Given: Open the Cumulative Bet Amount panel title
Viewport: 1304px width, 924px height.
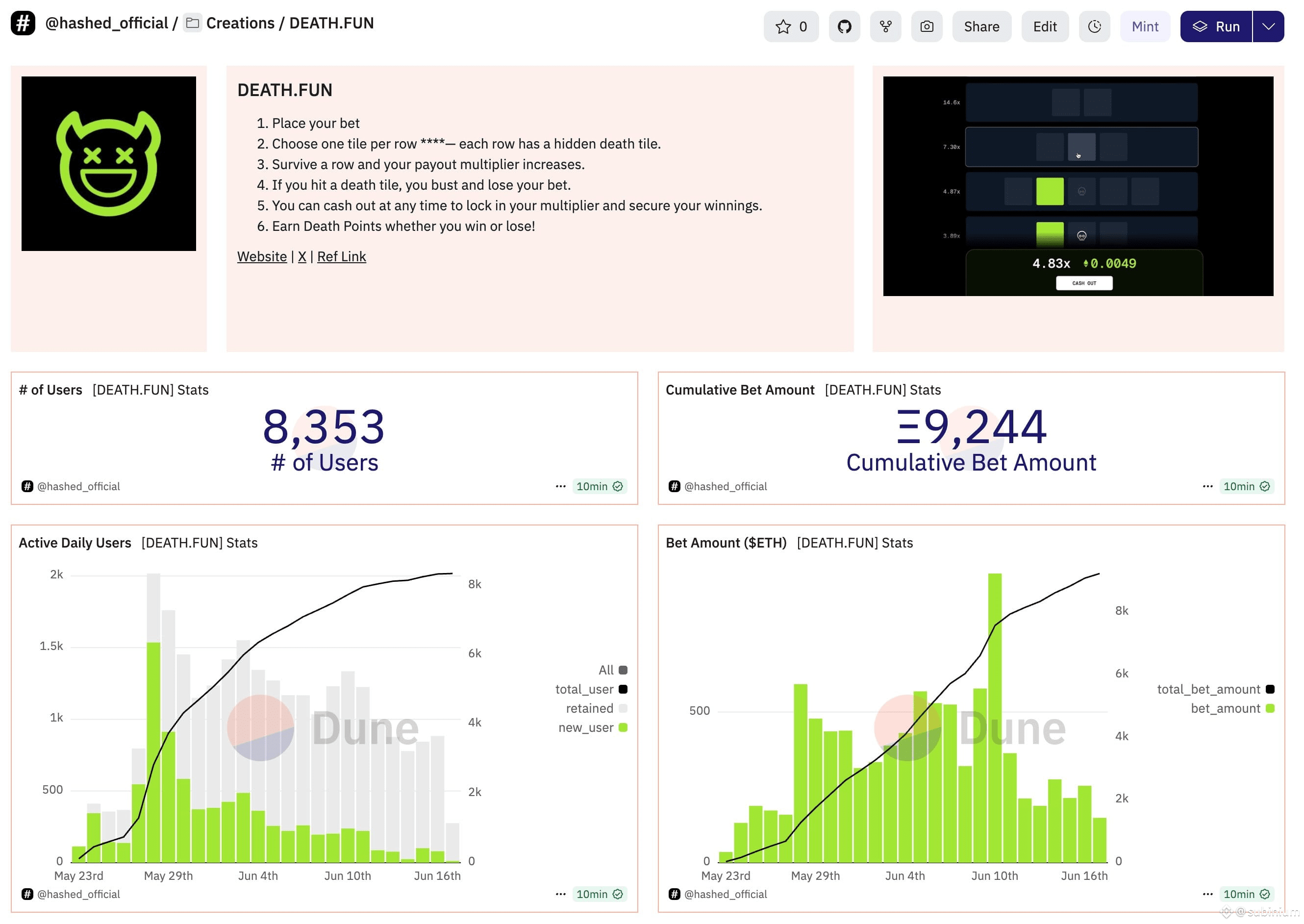Looking at the screenshot, I should click(x=740, y=390).
